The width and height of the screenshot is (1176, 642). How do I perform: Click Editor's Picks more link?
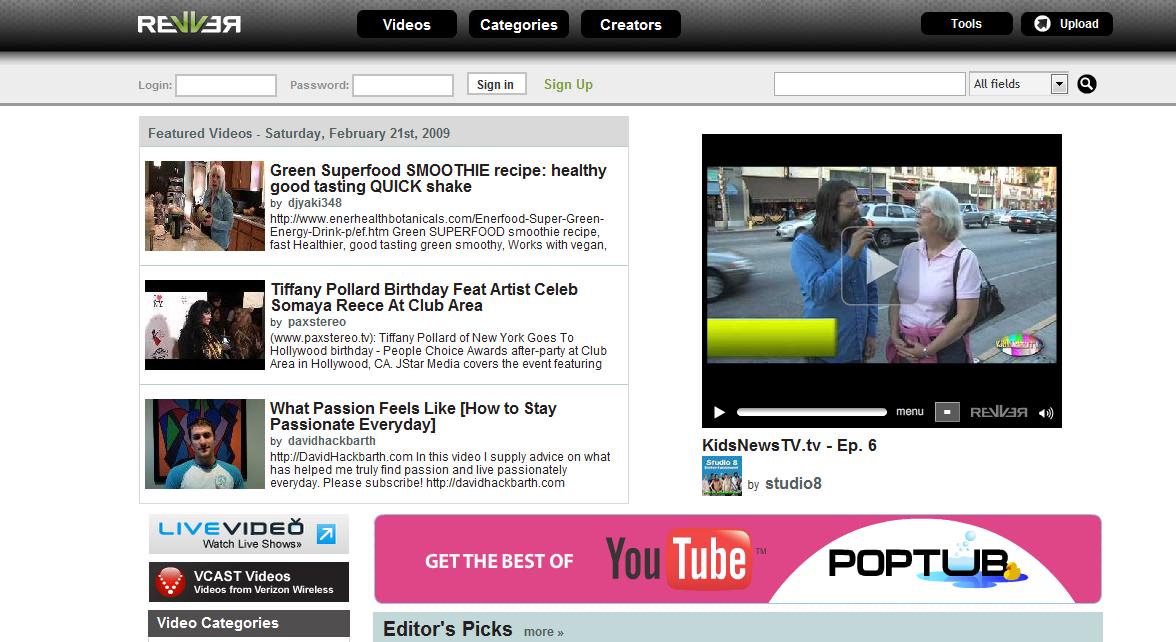[x=544, y=632]
